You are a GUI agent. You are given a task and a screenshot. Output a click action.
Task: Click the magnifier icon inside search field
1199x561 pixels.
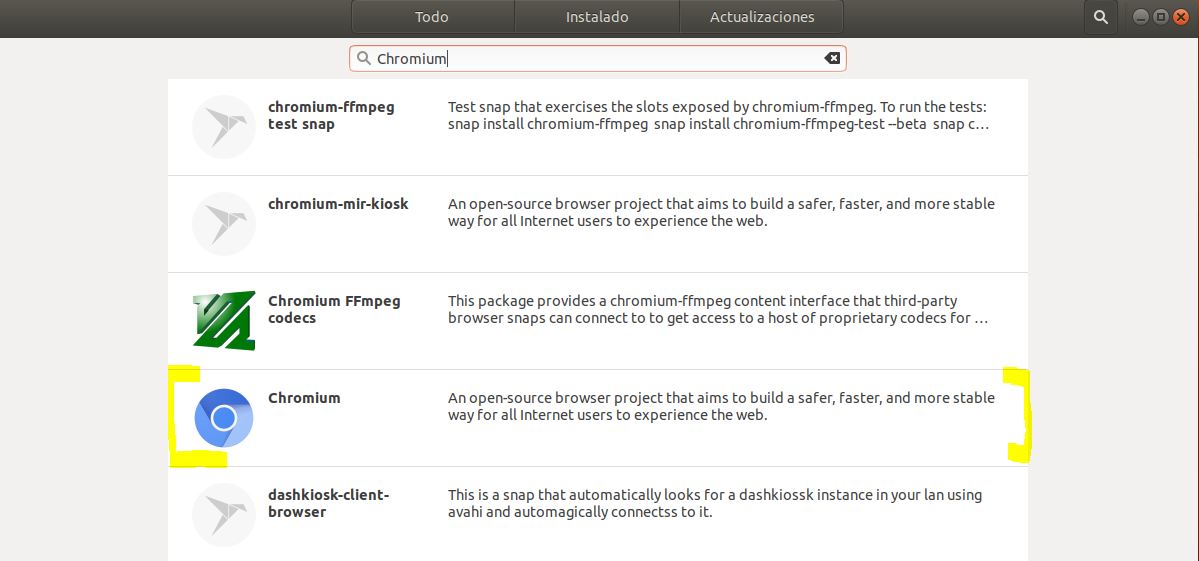tap(364, 58)
